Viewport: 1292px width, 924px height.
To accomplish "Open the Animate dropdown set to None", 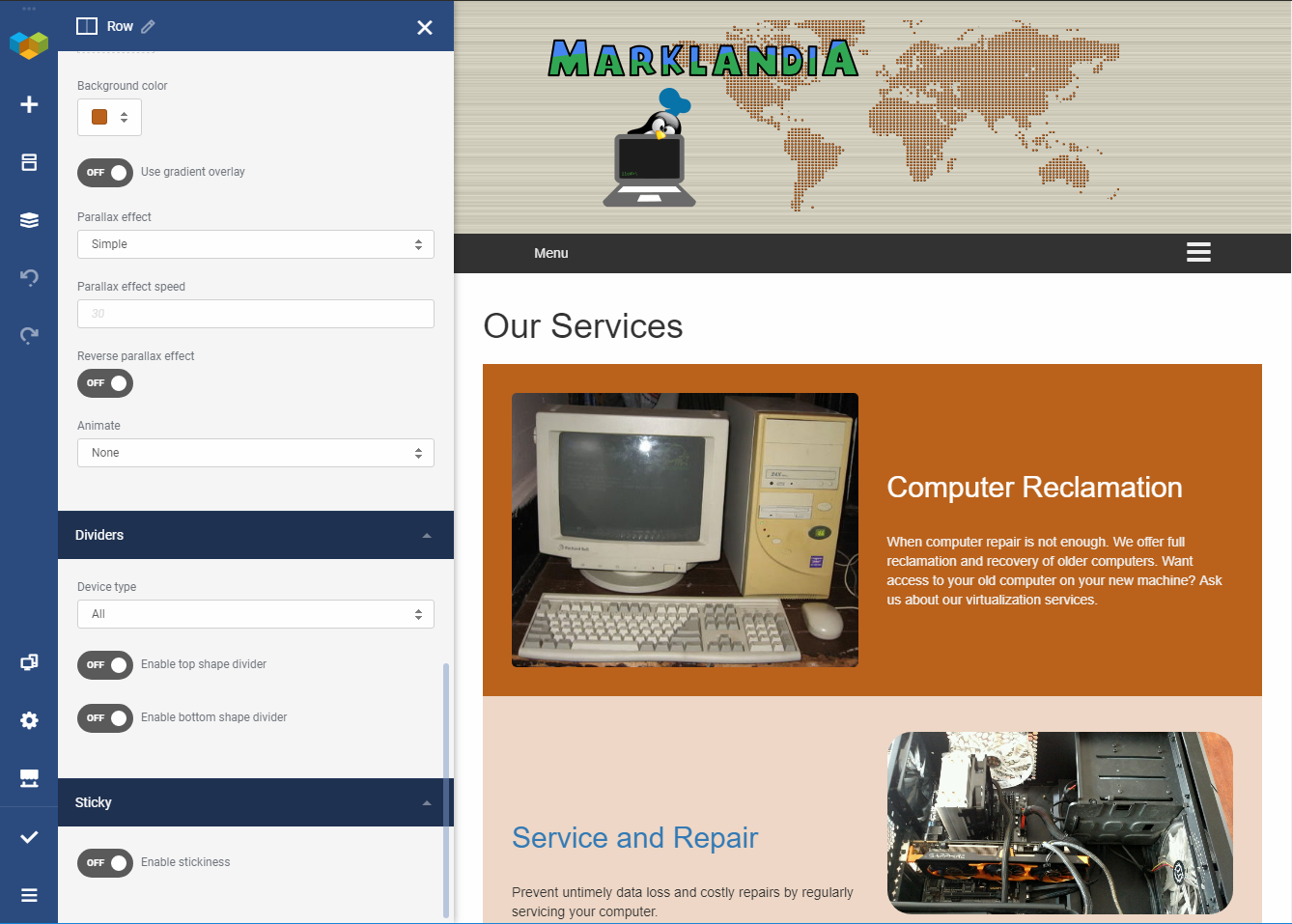I will pos(255,453).
